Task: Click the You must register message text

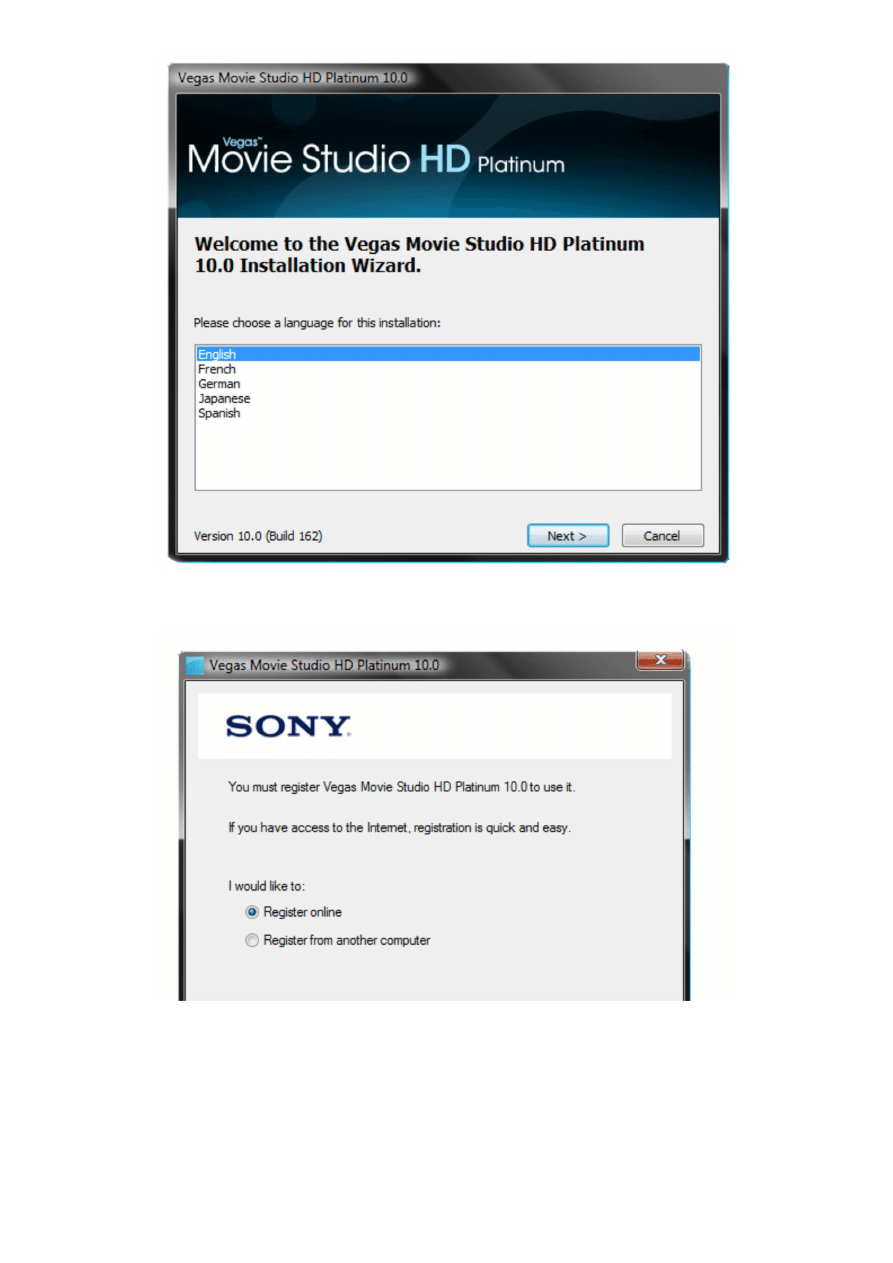Action: click(402, 787)
